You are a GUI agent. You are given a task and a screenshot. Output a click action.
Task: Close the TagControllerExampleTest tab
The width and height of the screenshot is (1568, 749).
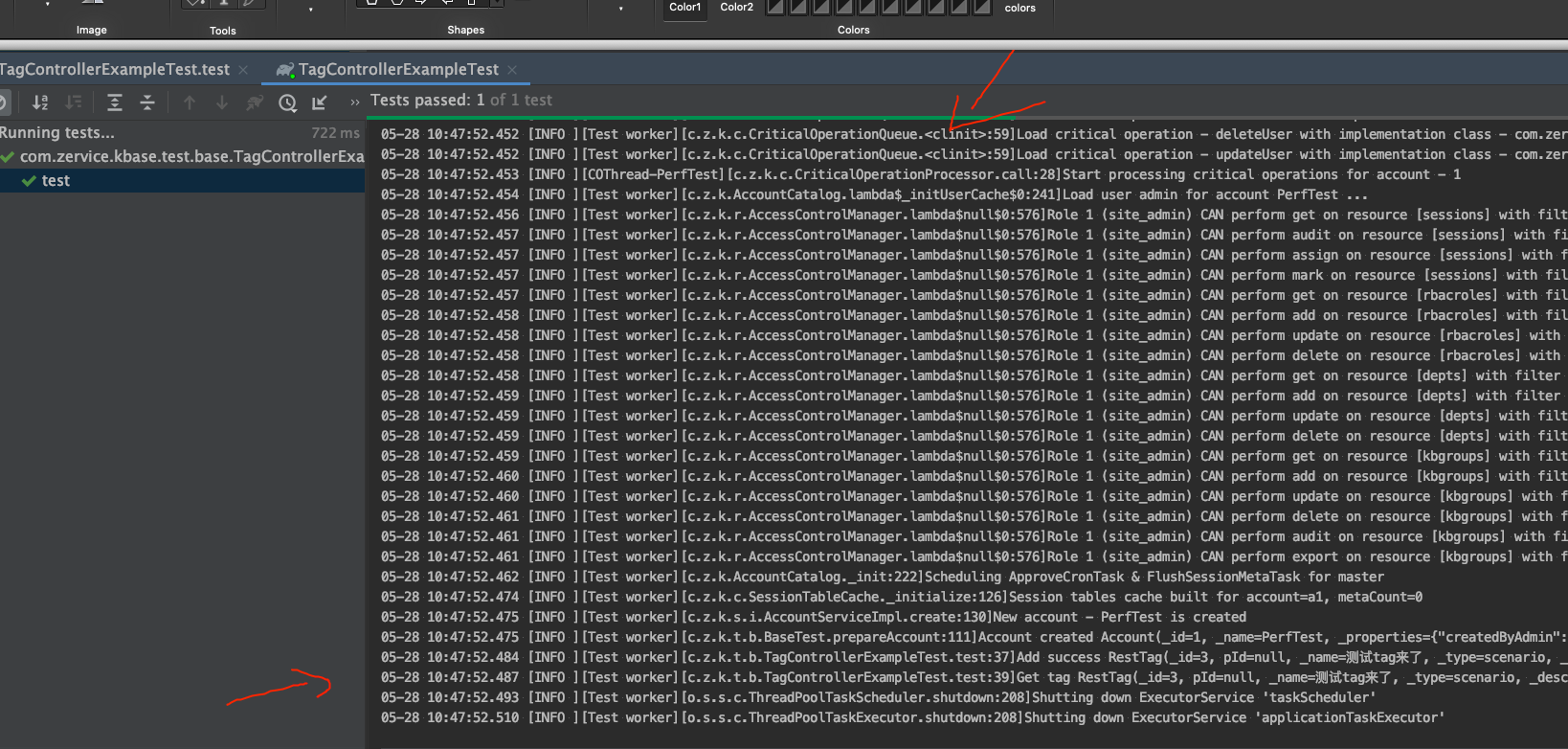(x=512, y=70)
